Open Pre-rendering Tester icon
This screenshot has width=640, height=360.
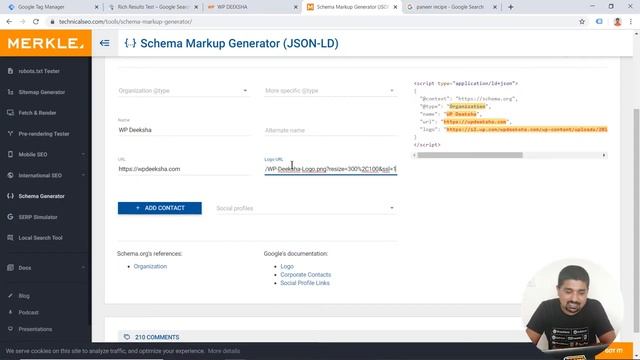click(x=10, y=133)
